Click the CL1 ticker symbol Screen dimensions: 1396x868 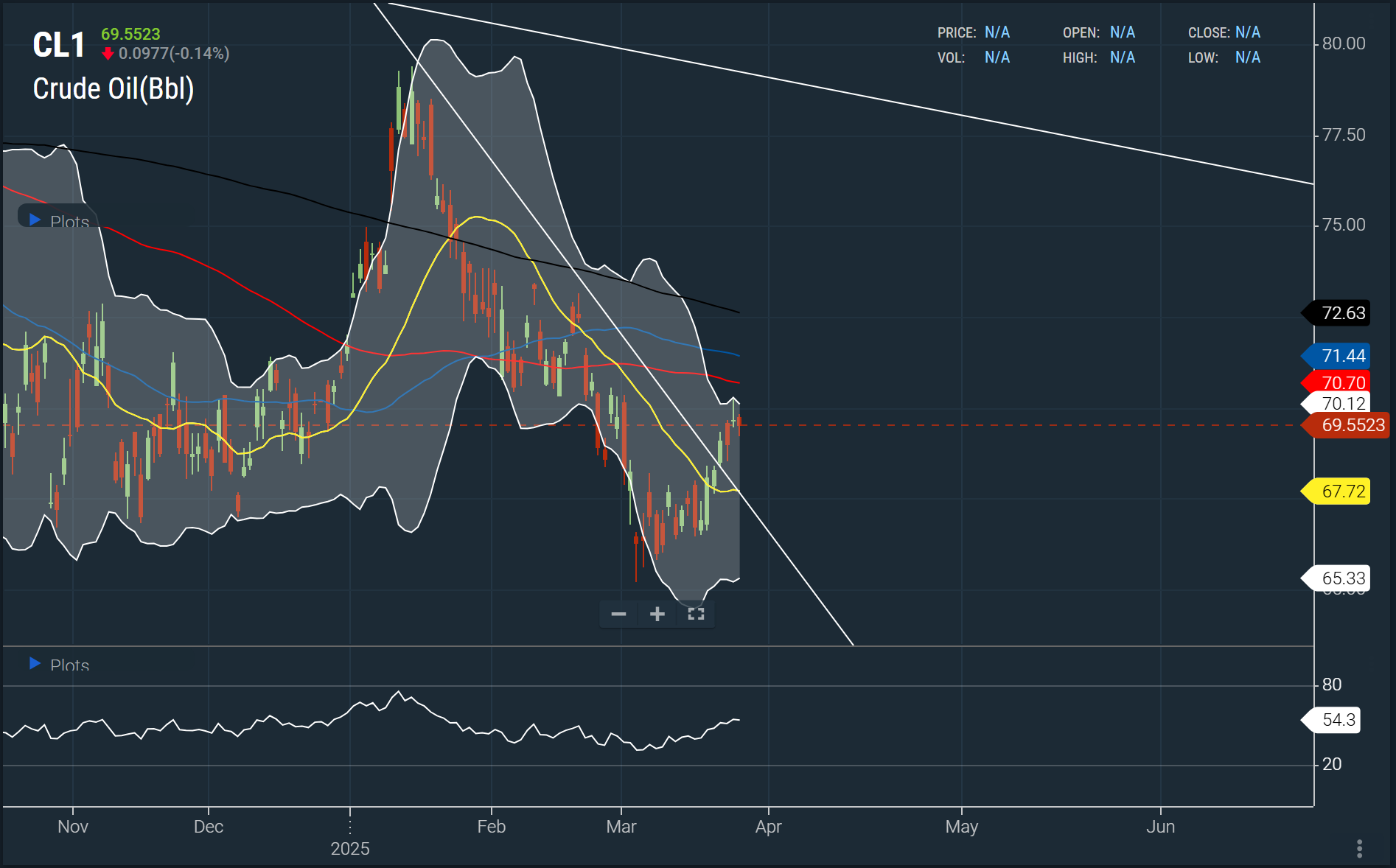point(59,46)
